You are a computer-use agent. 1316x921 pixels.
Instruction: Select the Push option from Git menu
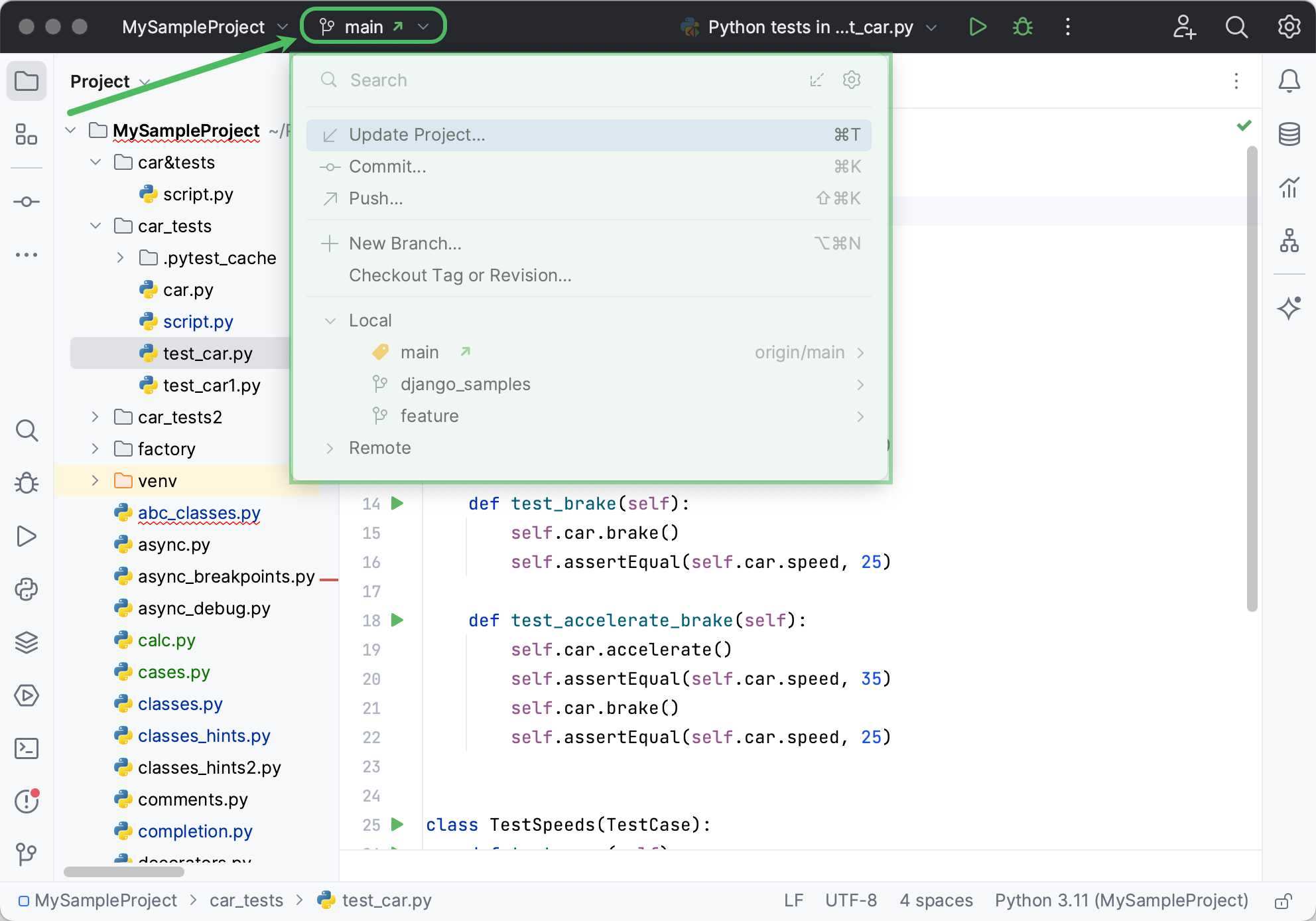(x=375, y=197)
